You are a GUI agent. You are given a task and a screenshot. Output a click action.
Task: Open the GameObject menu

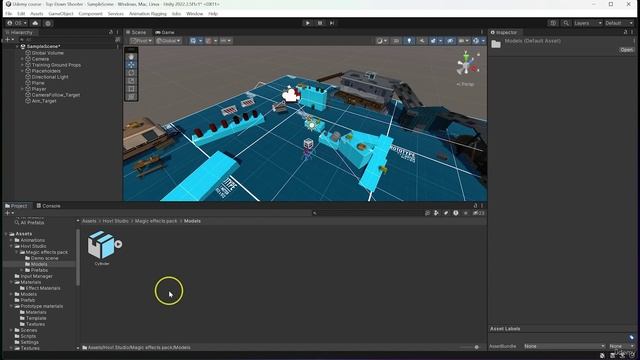[x=61, y=13]
